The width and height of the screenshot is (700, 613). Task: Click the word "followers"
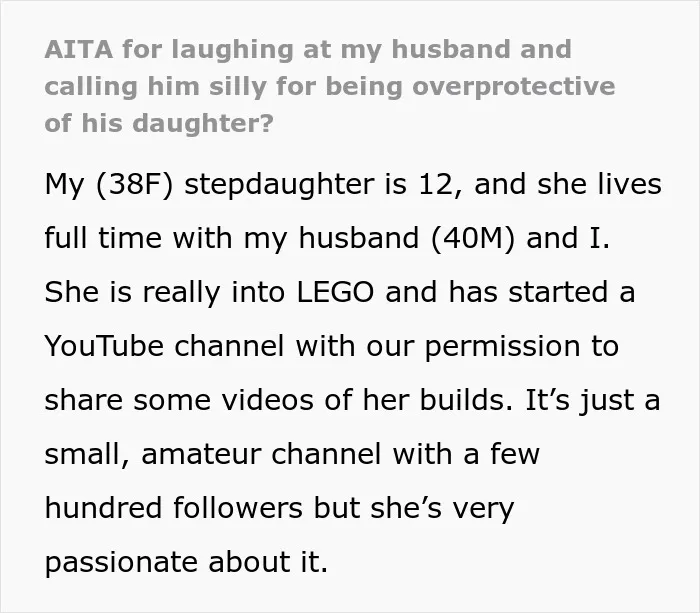point(238,508)
